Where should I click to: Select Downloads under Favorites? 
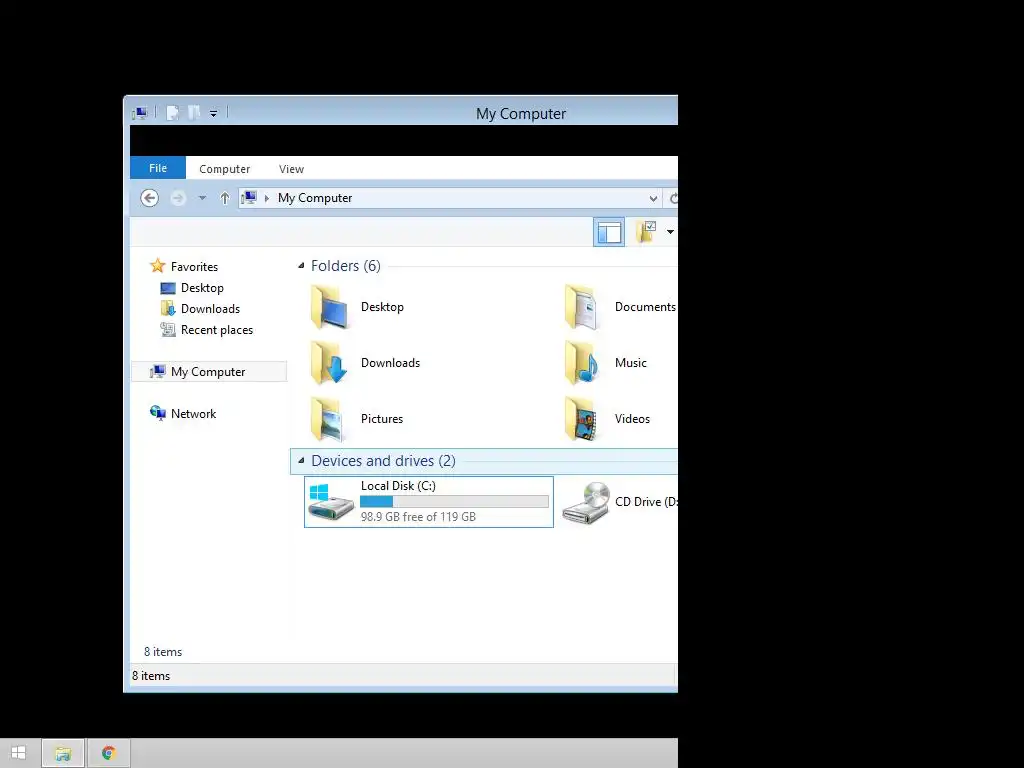coord(210,309)
